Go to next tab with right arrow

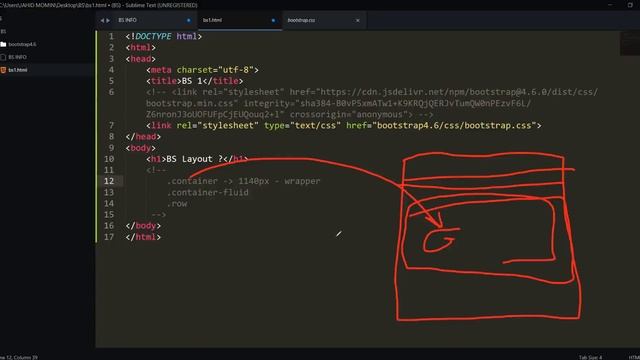108,20
